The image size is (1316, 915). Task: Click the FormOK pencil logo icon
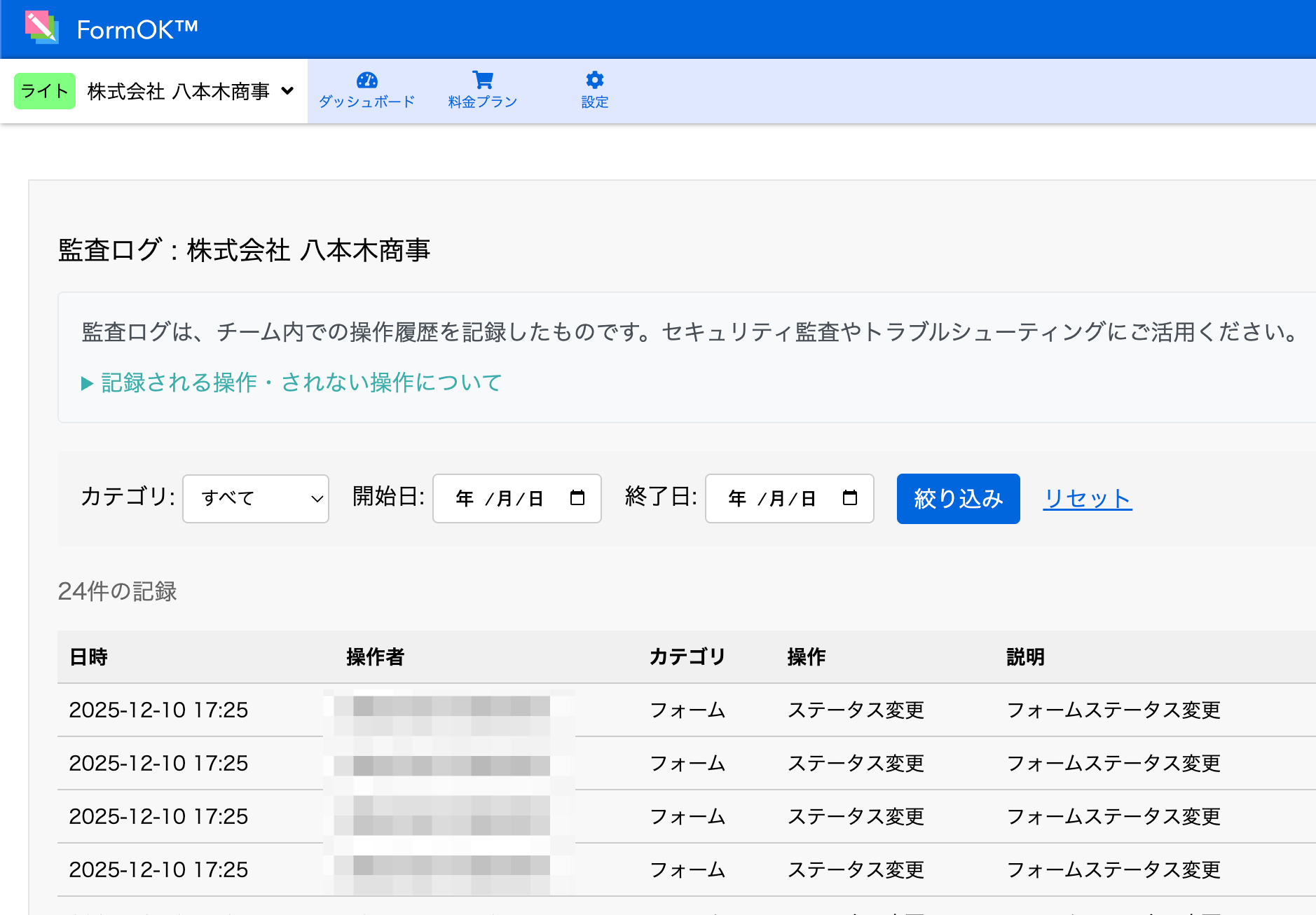pos(41,28)
